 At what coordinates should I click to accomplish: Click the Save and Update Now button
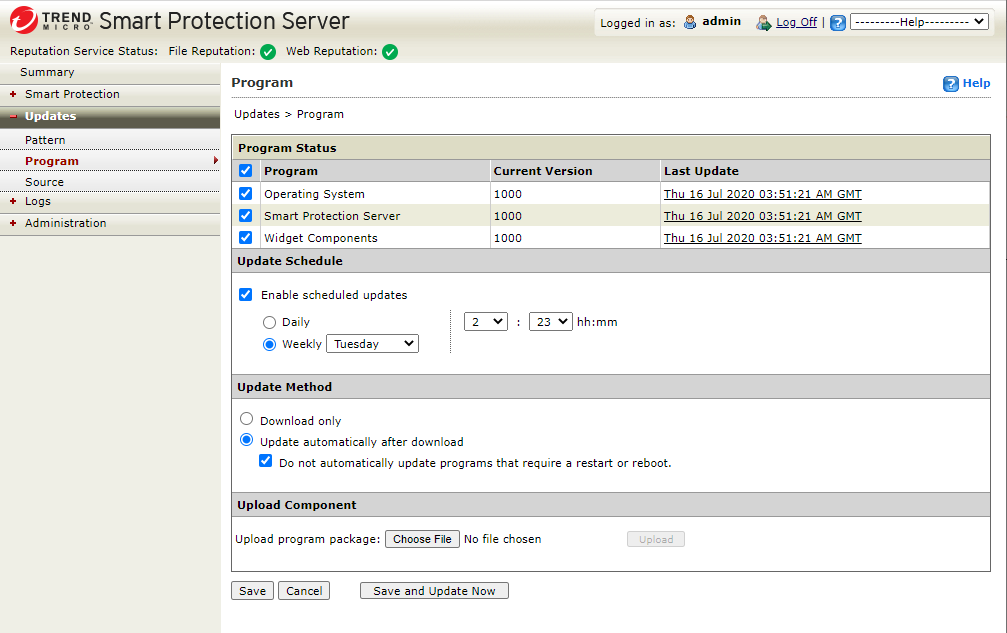tap(434, 591)
